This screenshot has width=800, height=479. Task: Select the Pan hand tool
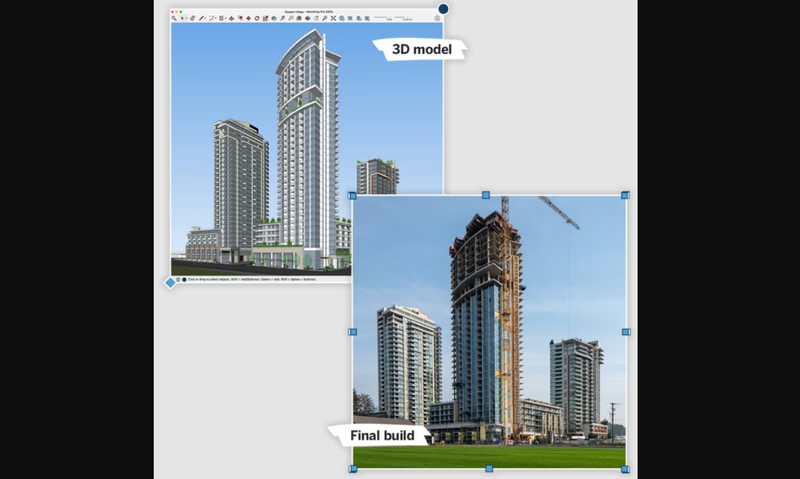pos(316,18)
